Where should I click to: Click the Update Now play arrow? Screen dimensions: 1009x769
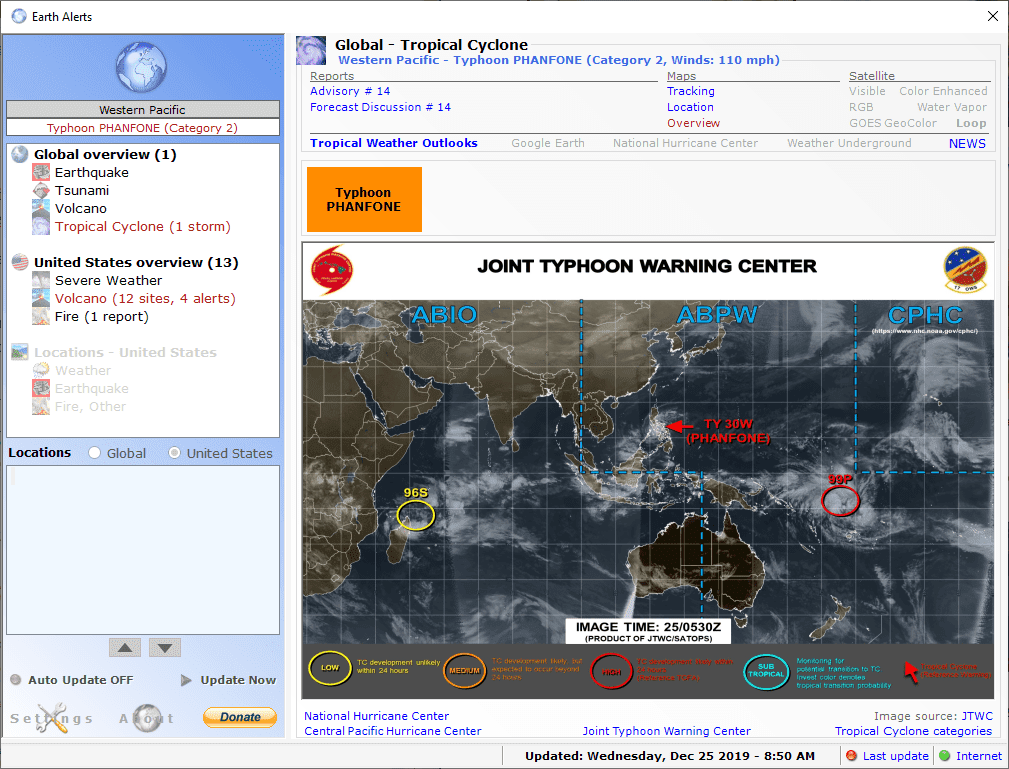coord(186,680)
